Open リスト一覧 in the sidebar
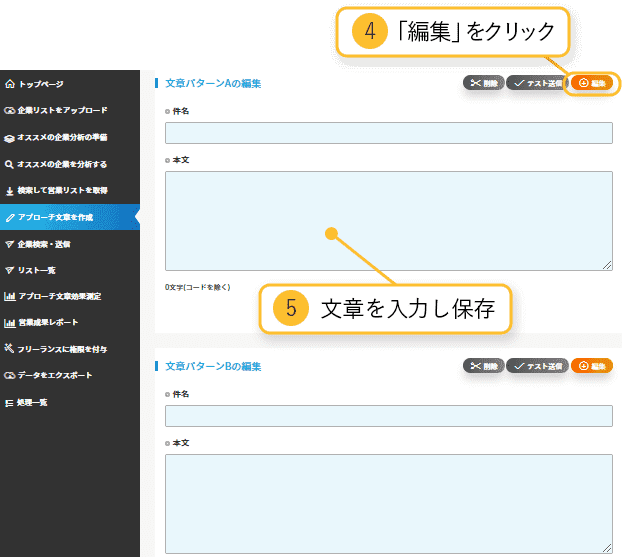622x557 pixels. [x=30, y=271]
